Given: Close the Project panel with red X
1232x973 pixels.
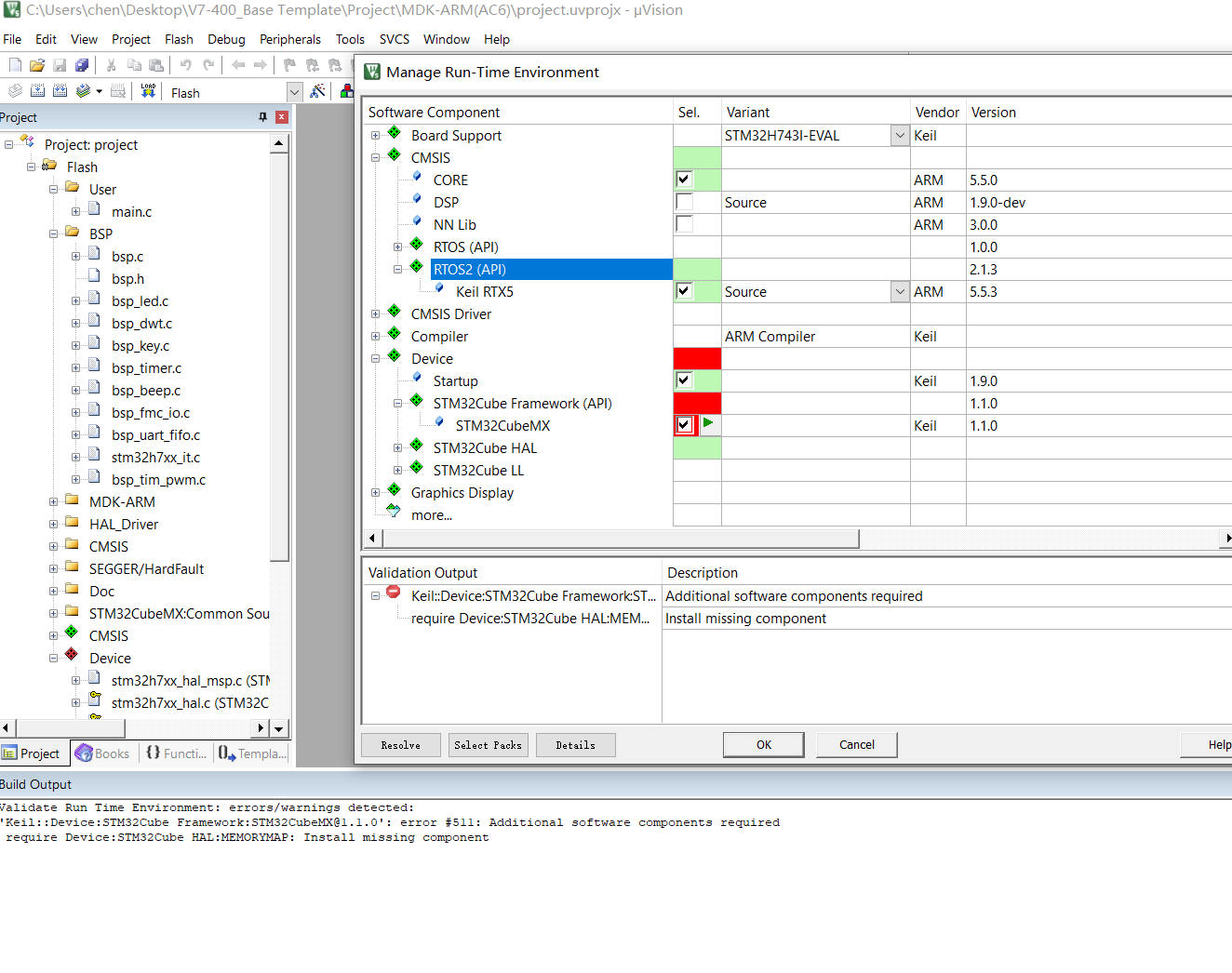Looking at the screenshot, I should (281, 117).
